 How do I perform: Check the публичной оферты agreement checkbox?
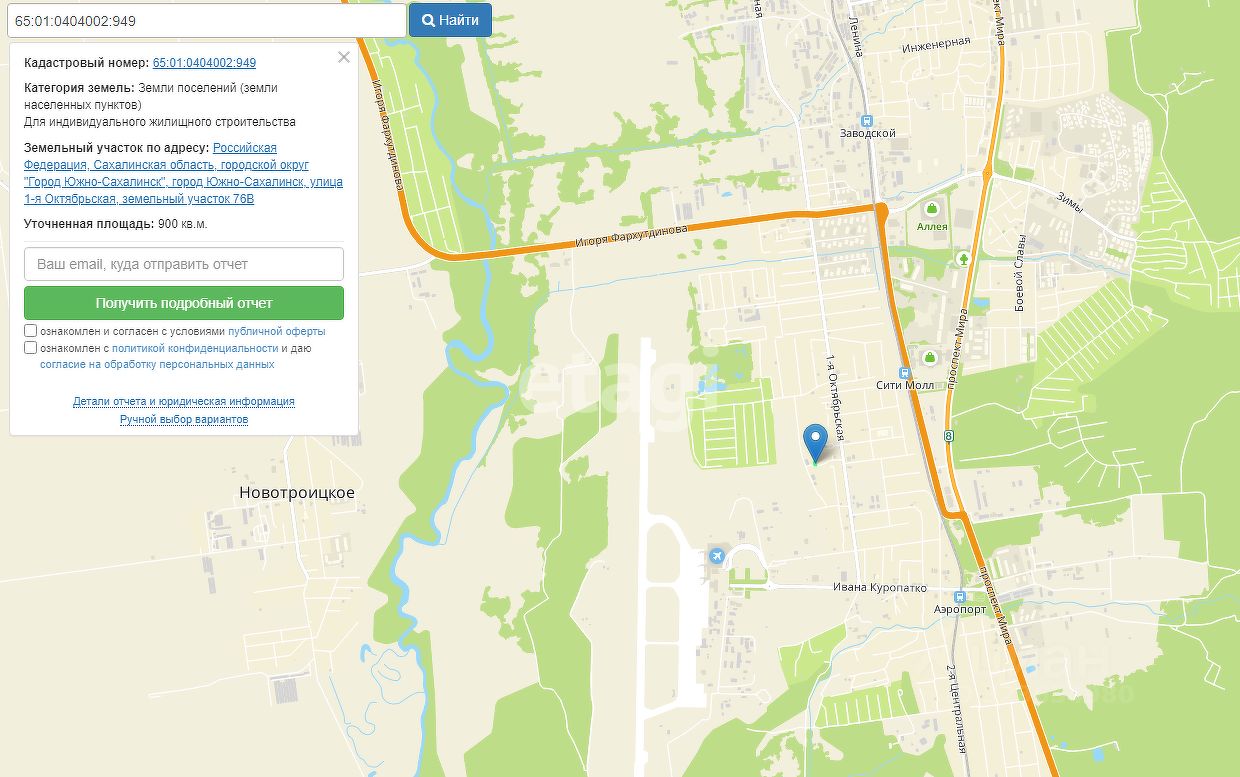point(31,330)
